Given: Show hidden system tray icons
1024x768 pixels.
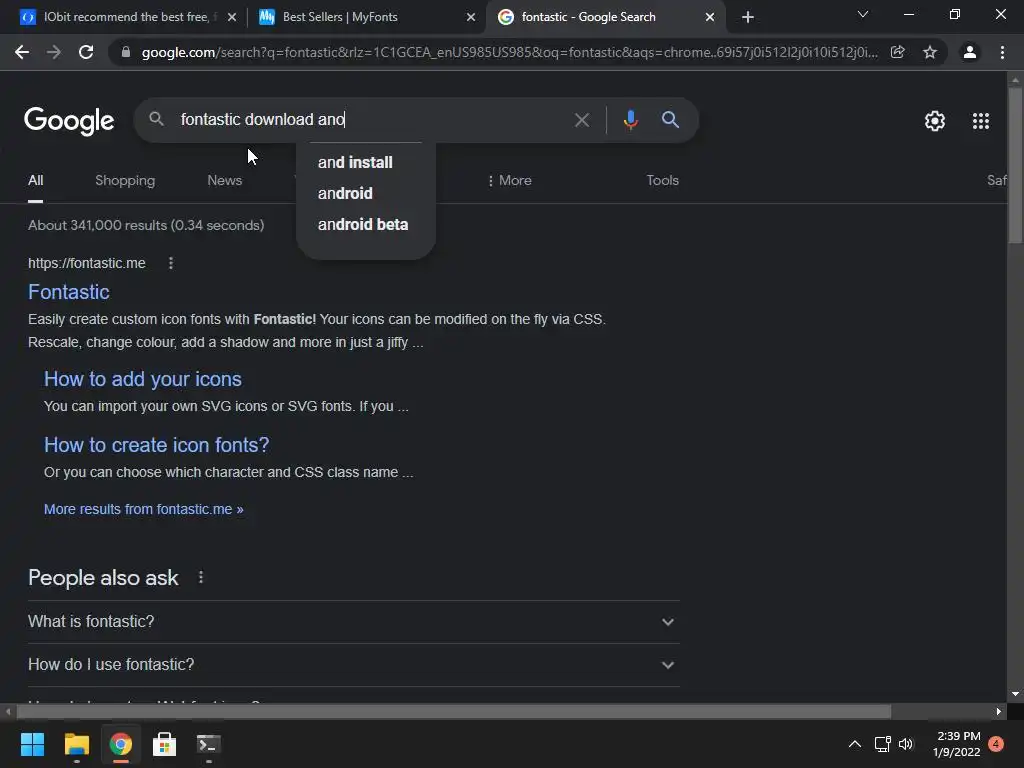Looking at the screenshot, I should (x=854, y=744).
